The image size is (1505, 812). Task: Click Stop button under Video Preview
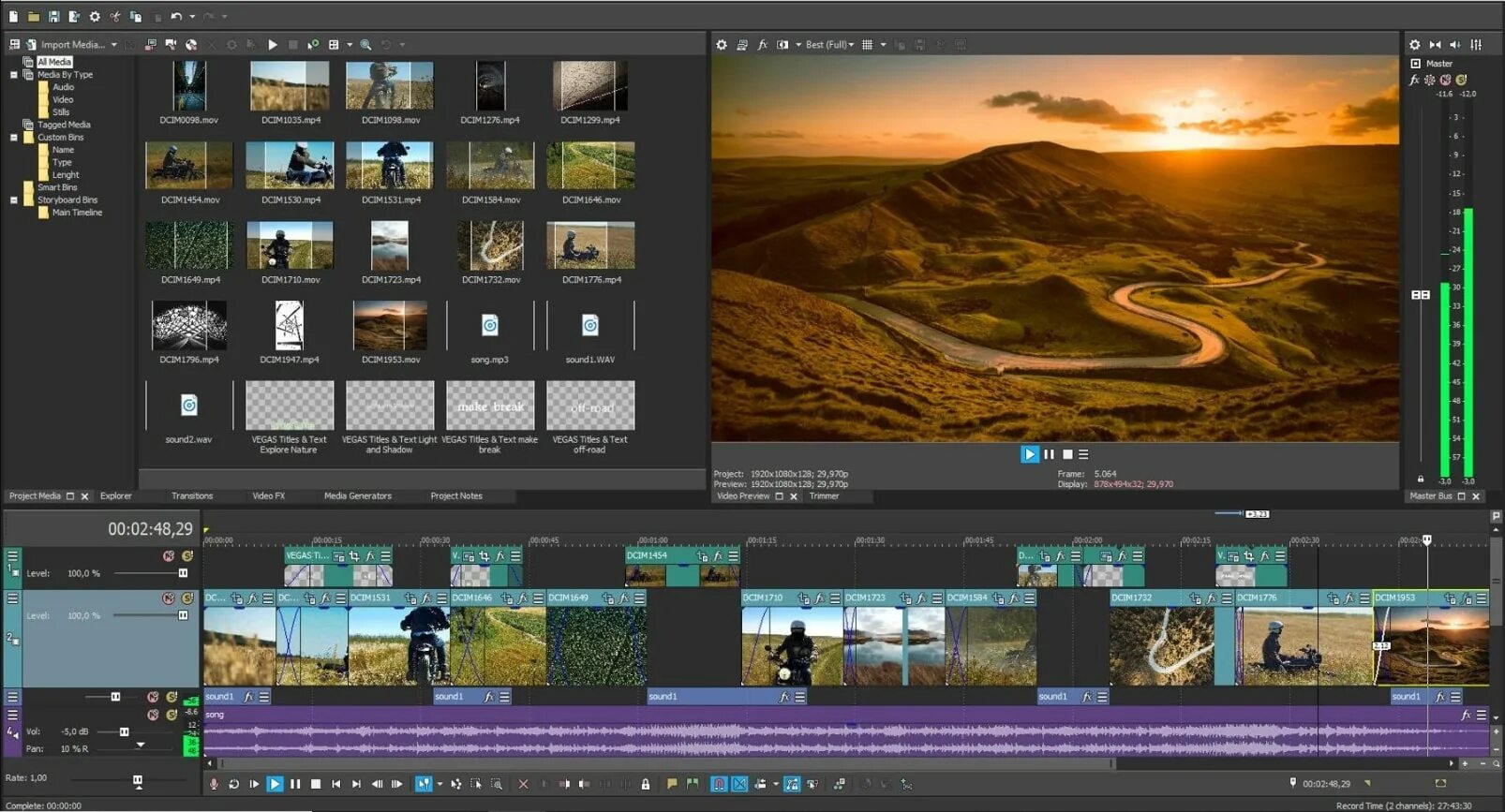click(x=1066, y=454)
